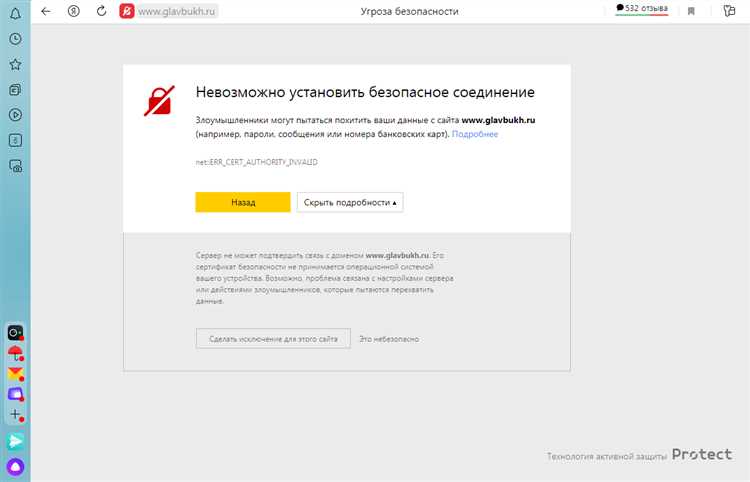This screenshot has height=482, width=750.
Task: Open Yandex Mail envelope icon
Action: (x=15, y=373)
